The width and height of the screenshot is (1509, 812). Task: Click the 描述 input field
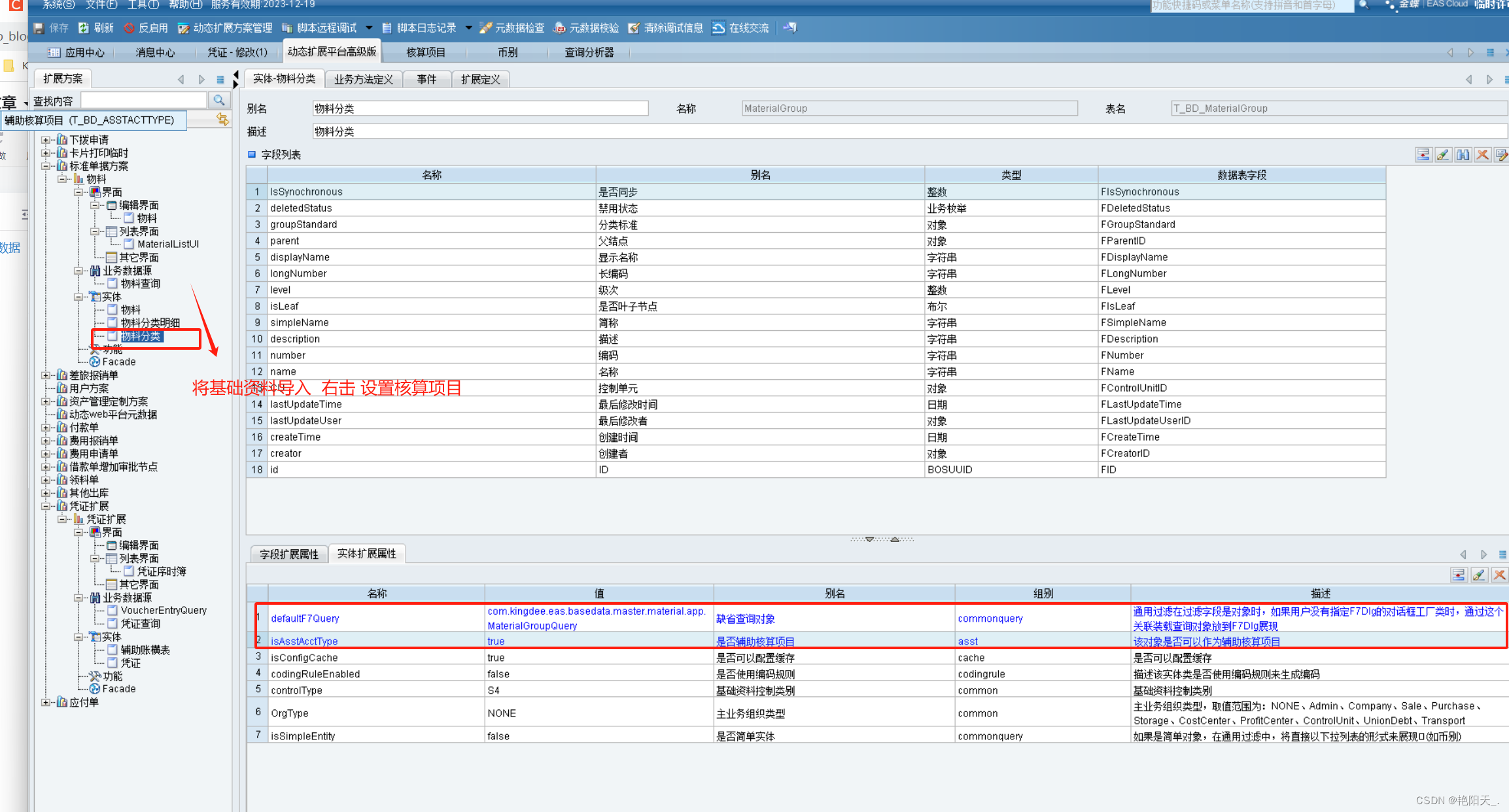point(910,131)
